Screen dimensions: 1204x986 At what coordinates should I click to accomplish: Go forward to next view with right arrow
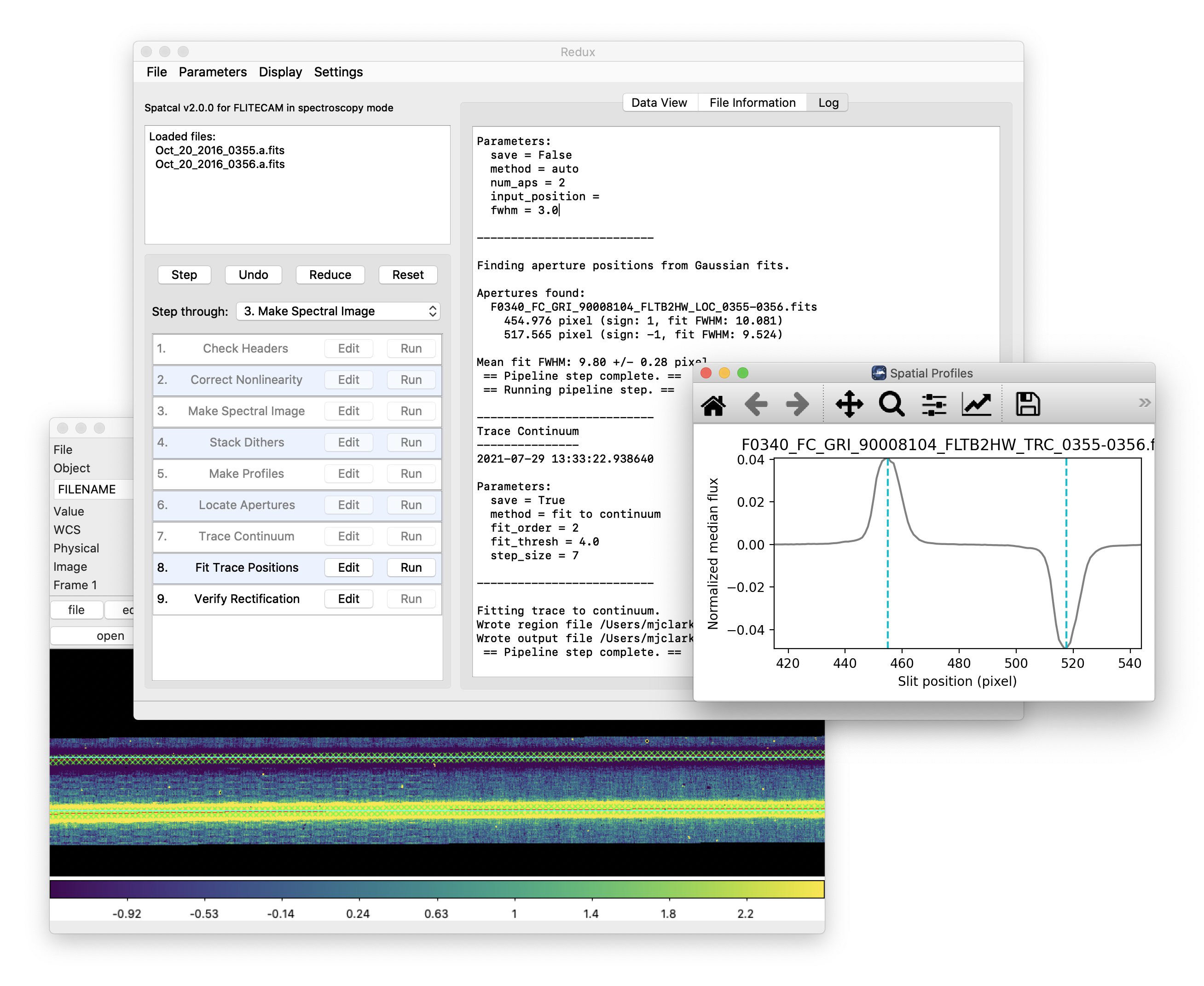(796, 405)
